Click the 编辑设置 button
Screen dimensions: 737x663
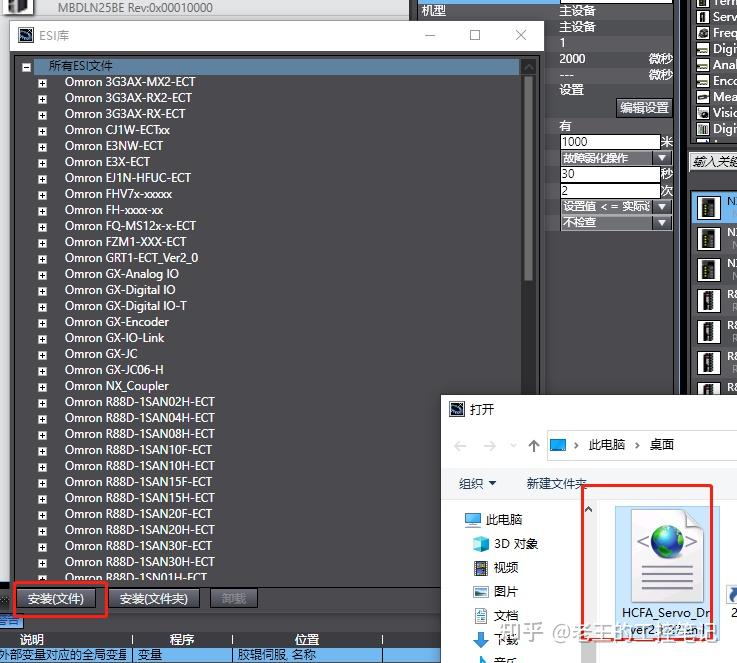(644, 108)
